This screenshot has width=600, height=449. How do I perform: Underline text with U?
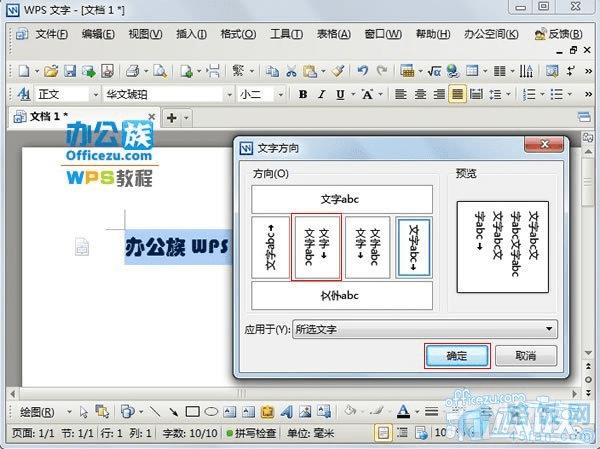[340, 94]
